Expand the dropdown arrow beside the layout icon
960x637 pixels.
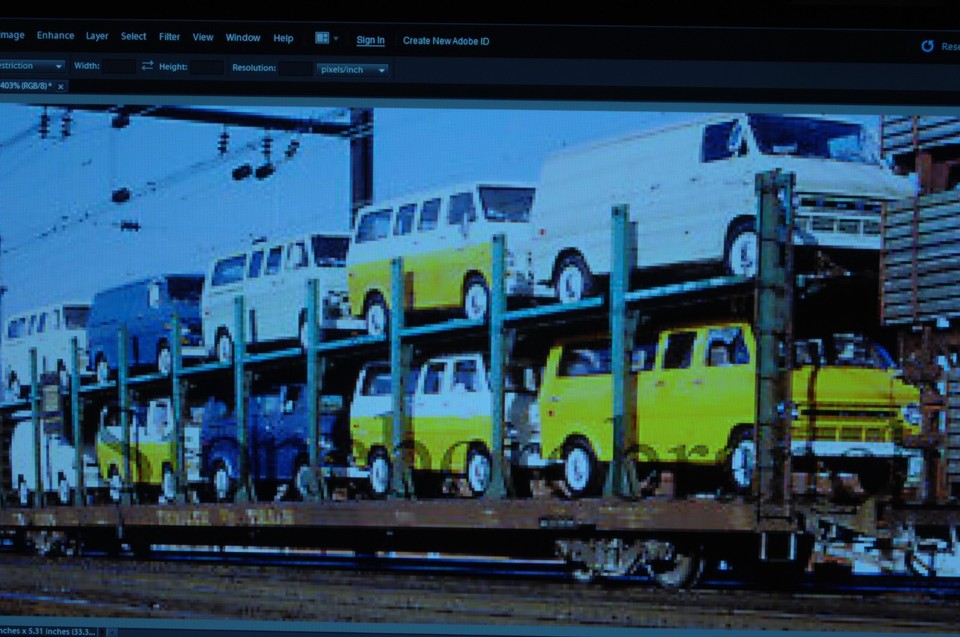click(335, 36)
